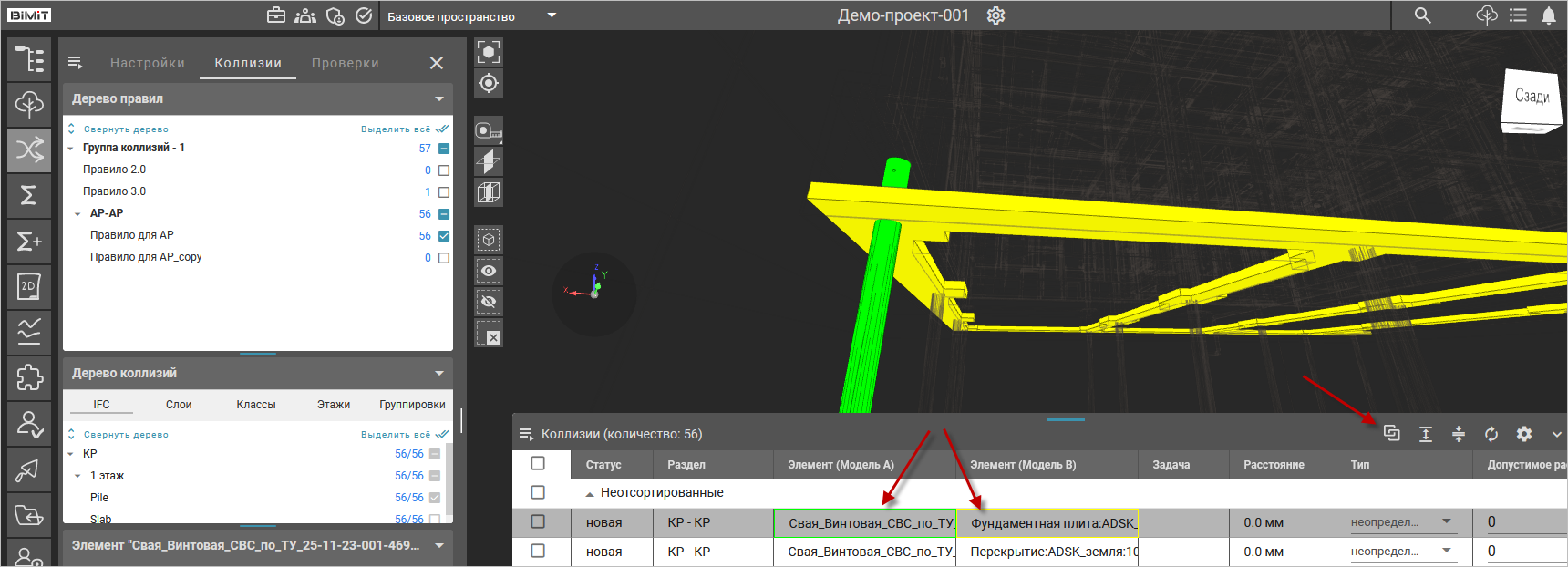Image resolution: width=1568 pixels, height=567 pixels.
Task: Toggle checkbox for Правило 2.0
Action: pos(444,170)
